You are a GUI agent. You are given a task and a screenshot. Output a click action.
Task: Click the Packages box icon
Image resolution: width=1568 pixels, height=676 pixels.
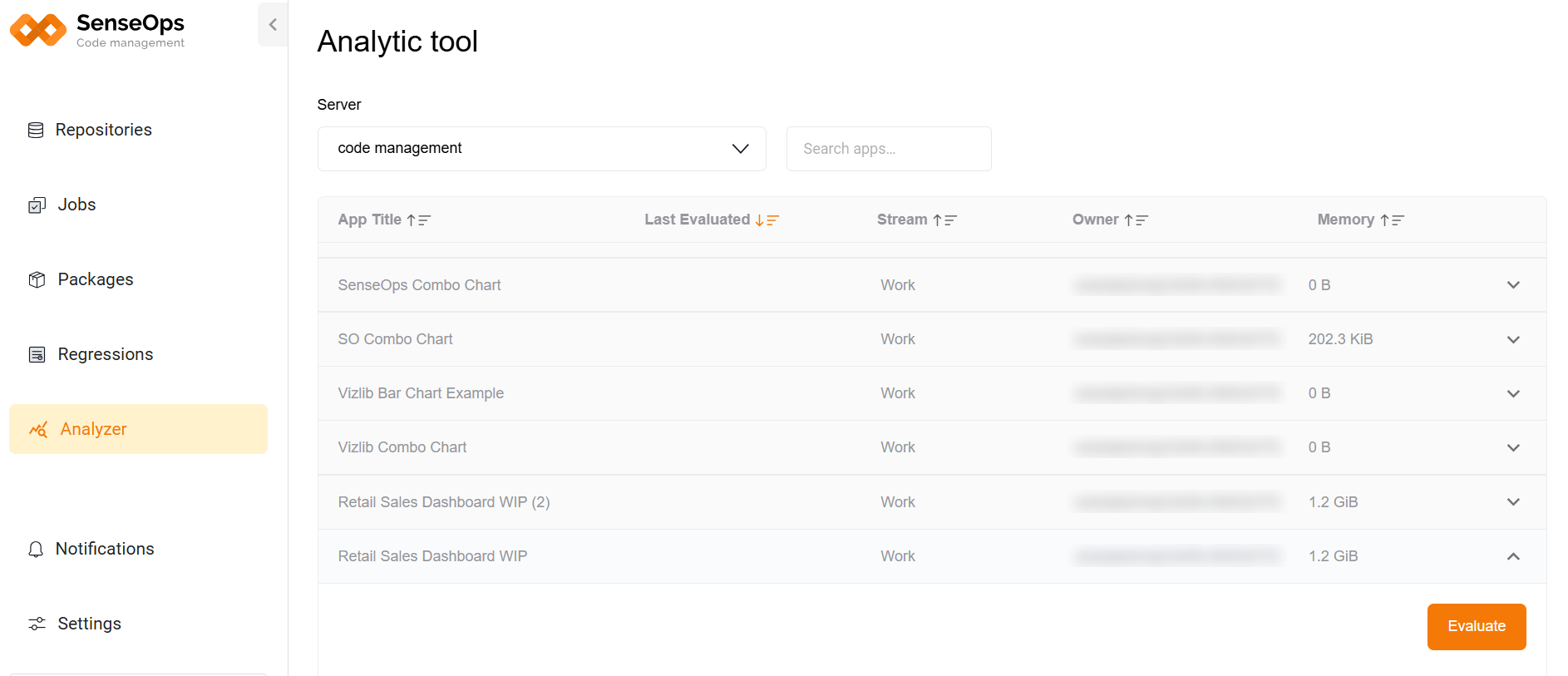(x=37, y=279)
